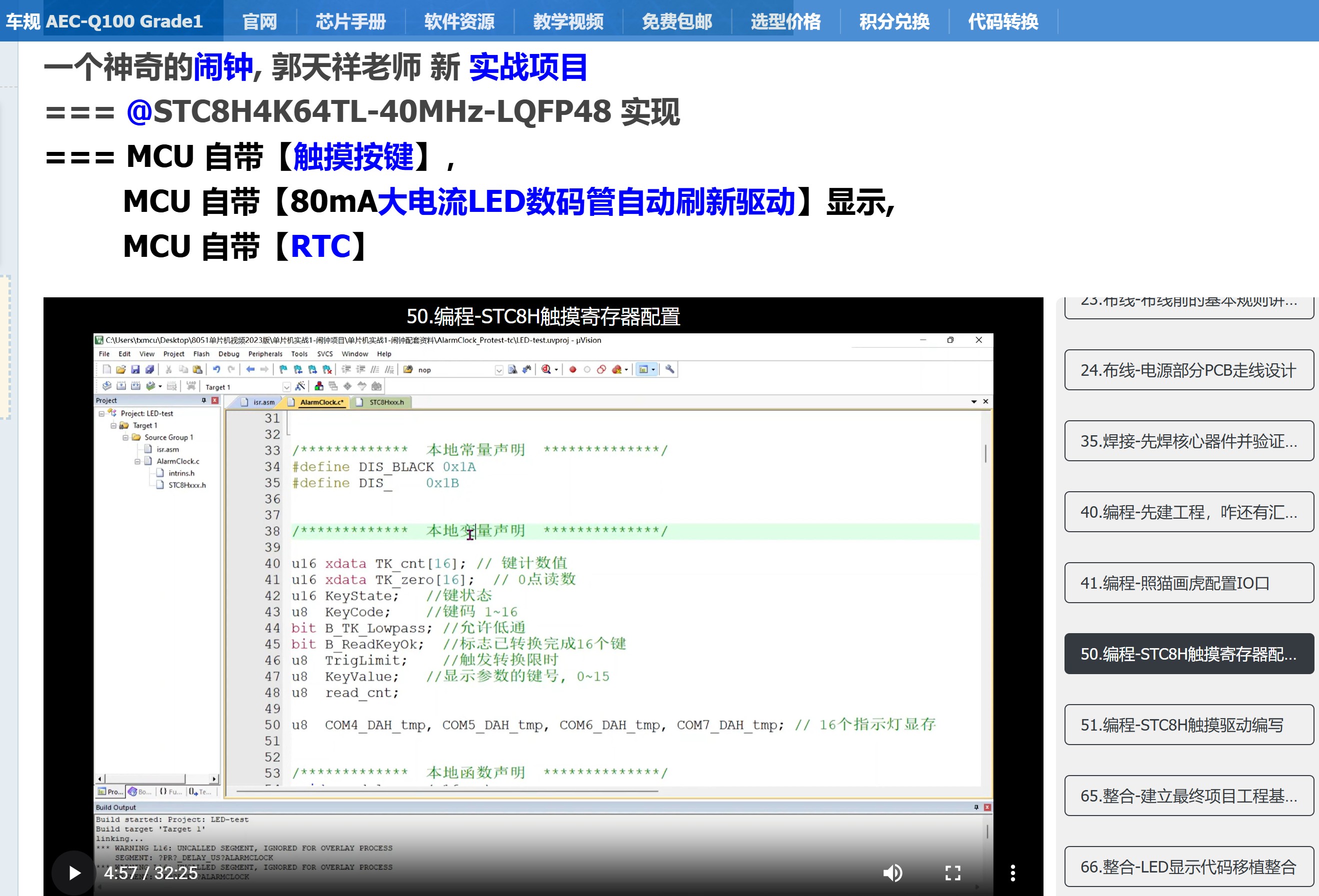Open the SVCS menu

coord(324,354)
